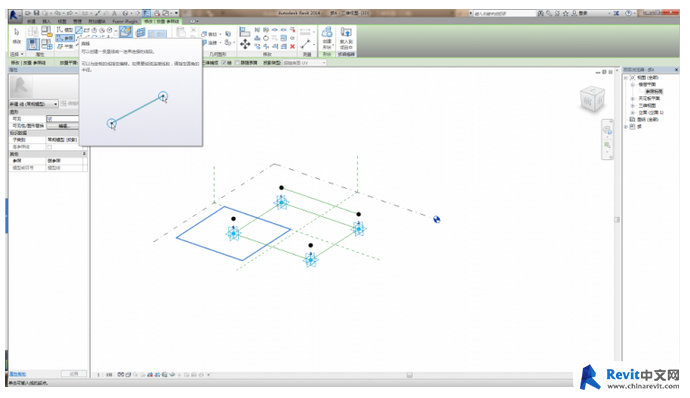
Task: Click the Measure diagonal line tool icon
Action: coord(305,44)
